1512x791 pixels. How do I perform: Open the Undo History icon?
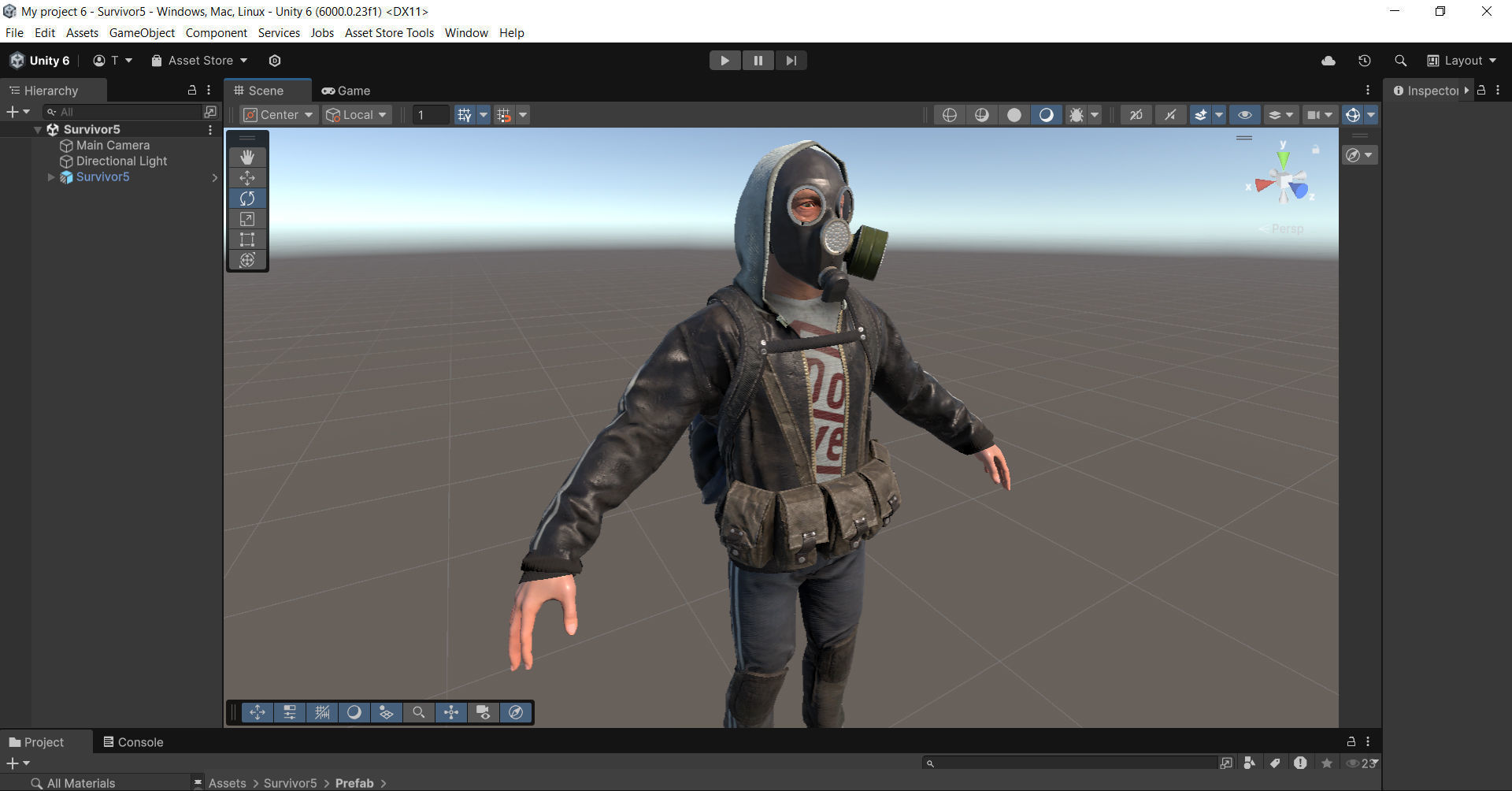[1365, 61]
